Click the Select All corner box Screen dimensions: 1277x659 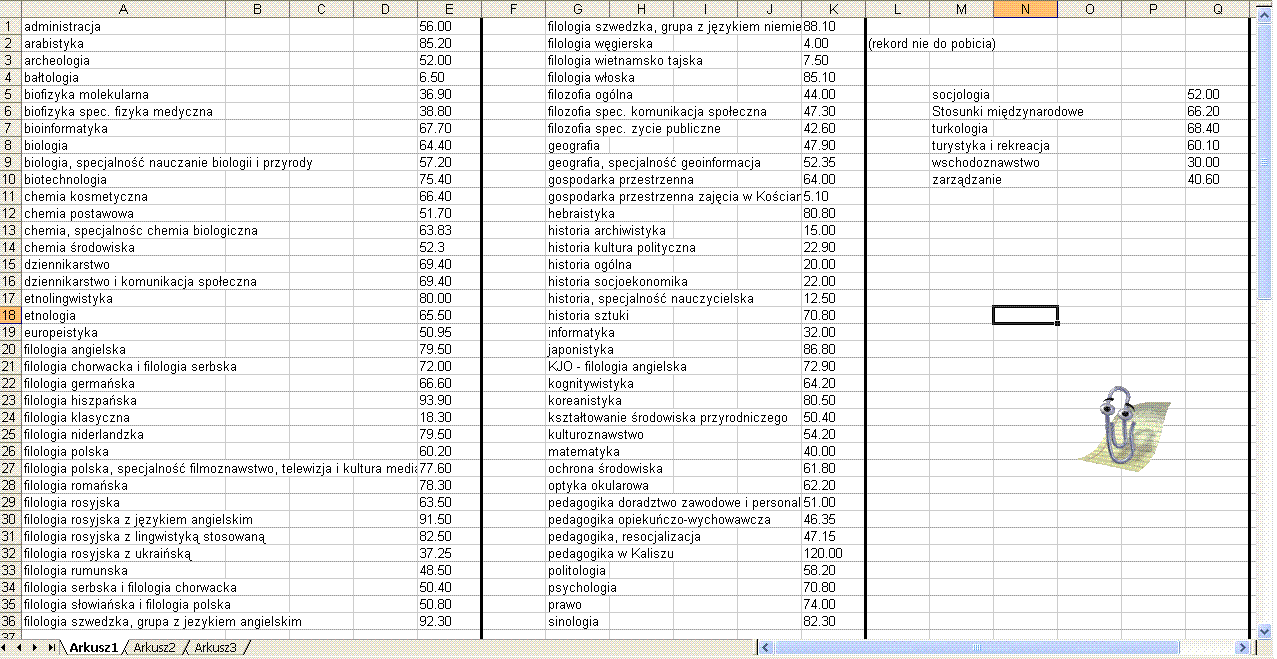(10, 9)
